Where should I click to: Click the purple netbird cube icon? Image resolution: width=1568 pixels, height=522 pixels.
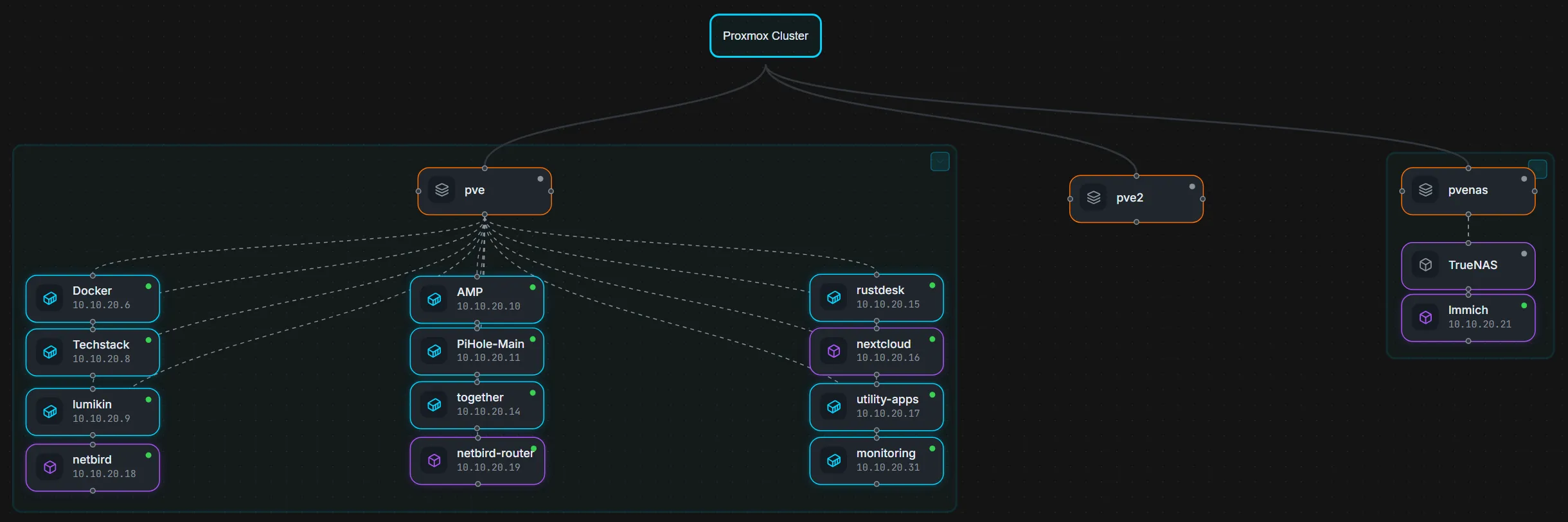tap(50, 467)
